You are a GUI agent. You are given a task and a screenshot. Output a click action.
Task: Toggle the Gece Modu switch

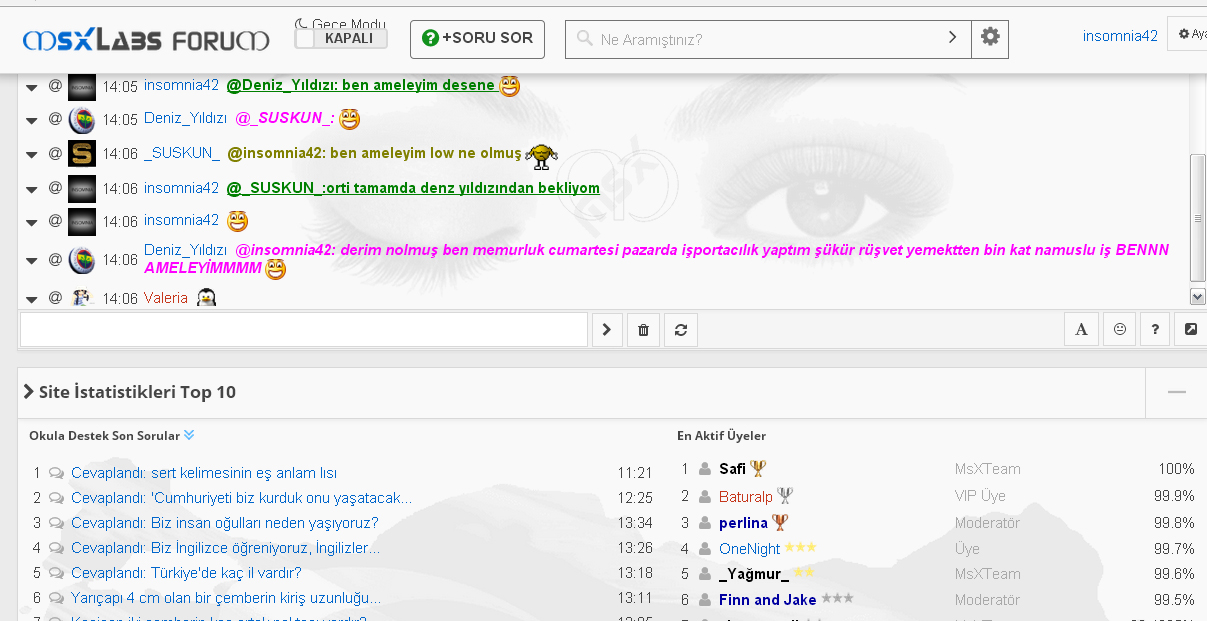[341, 38]
